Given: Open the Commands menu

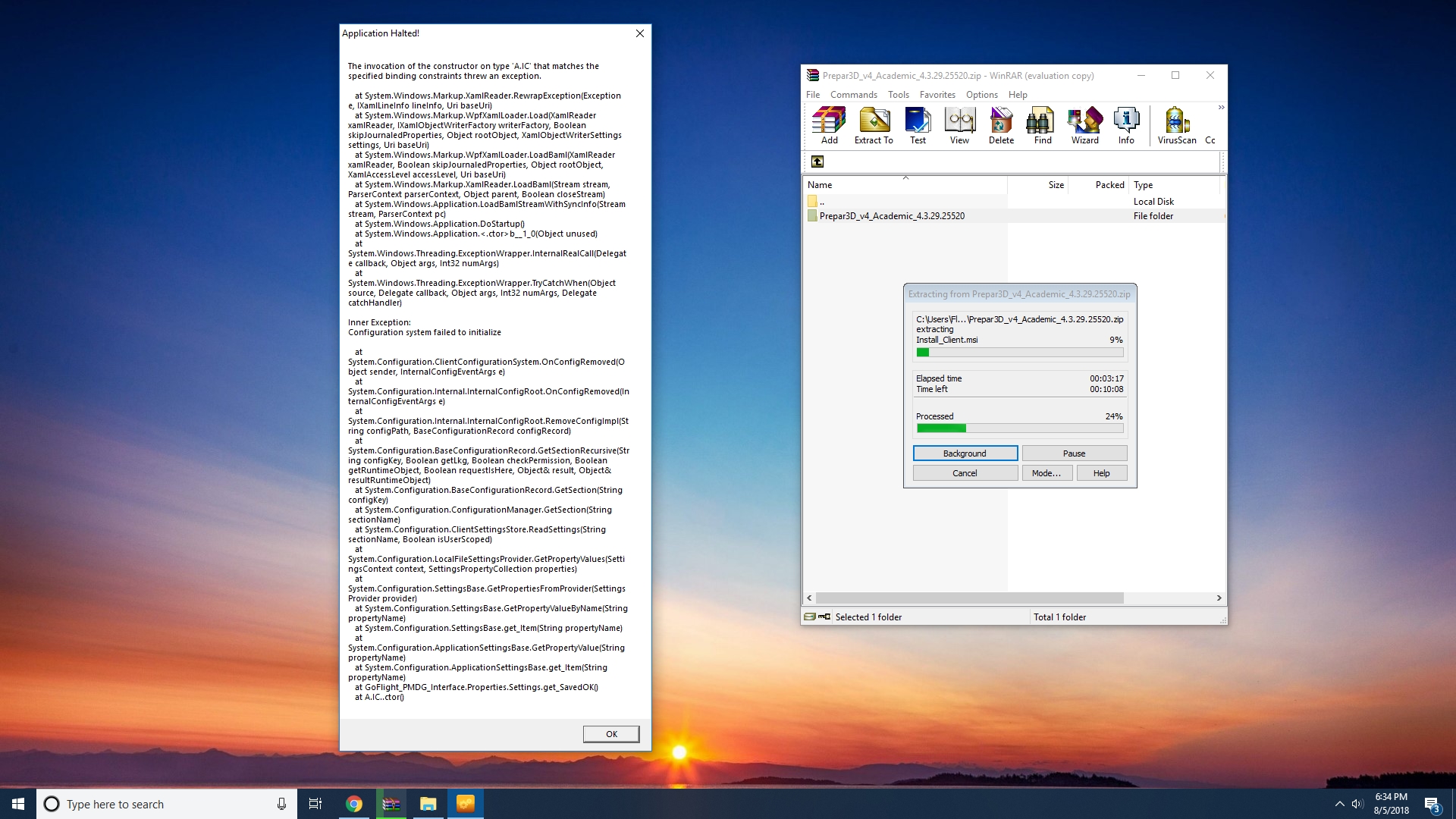Looking at the screenshot, I should tap(853, 95).
